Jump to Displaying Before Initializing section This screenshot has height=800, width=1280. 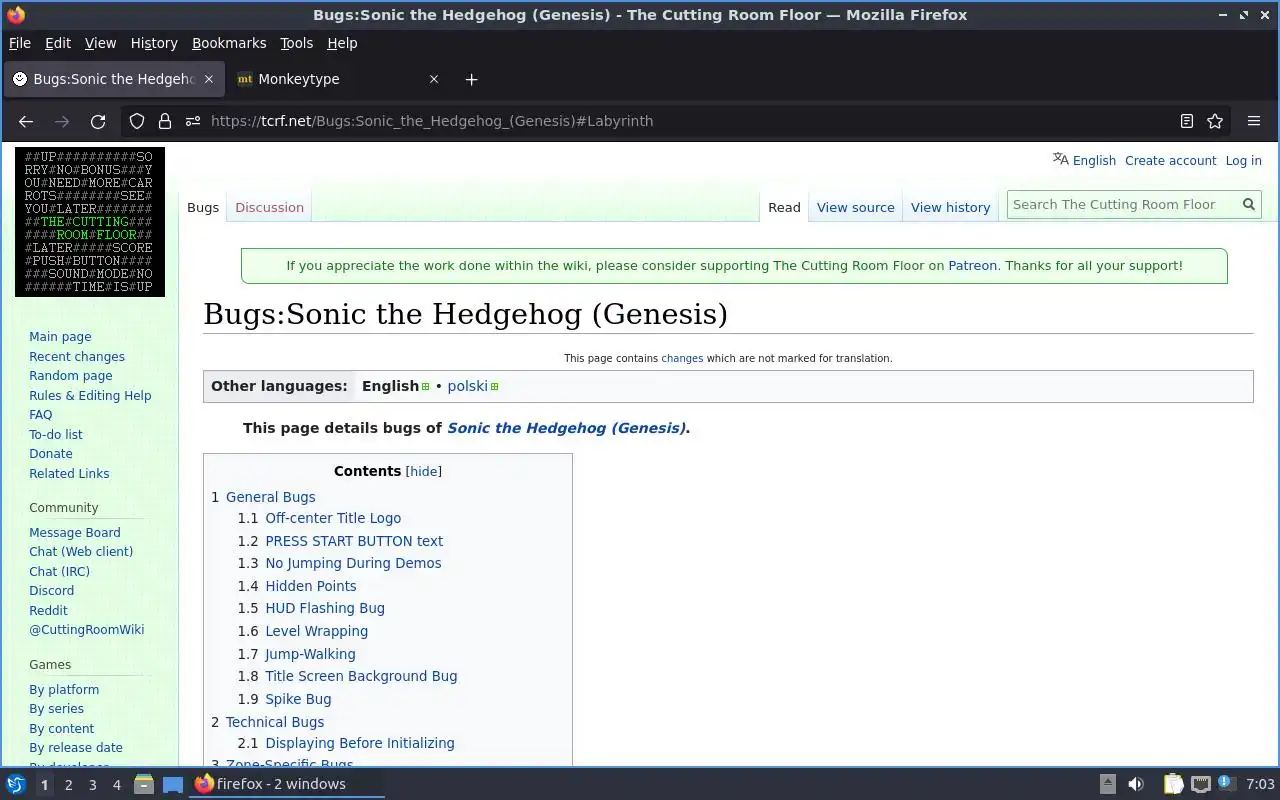[360, 743]
